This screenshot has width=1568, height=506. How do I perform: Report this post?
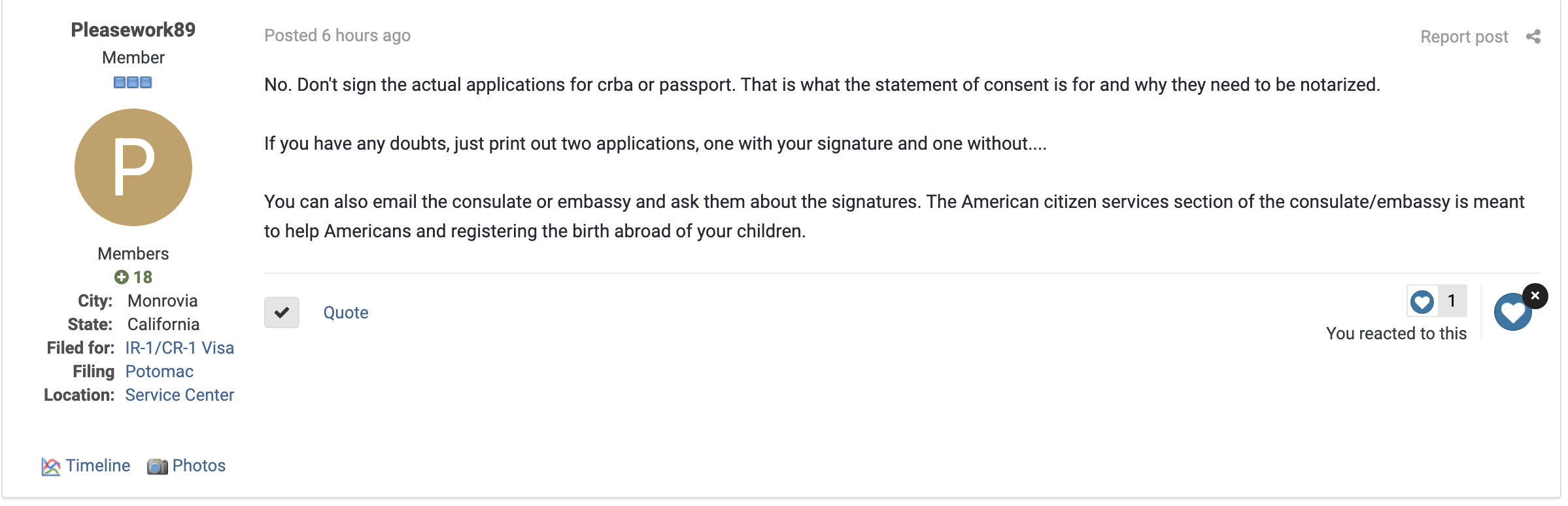1464,37
